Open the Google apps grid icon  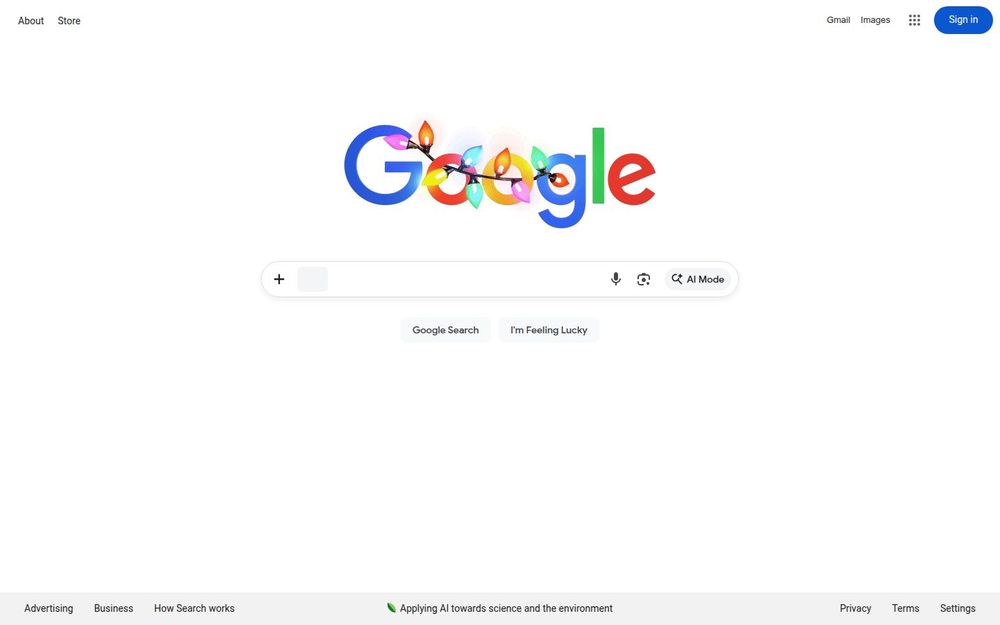coord(914,20)
